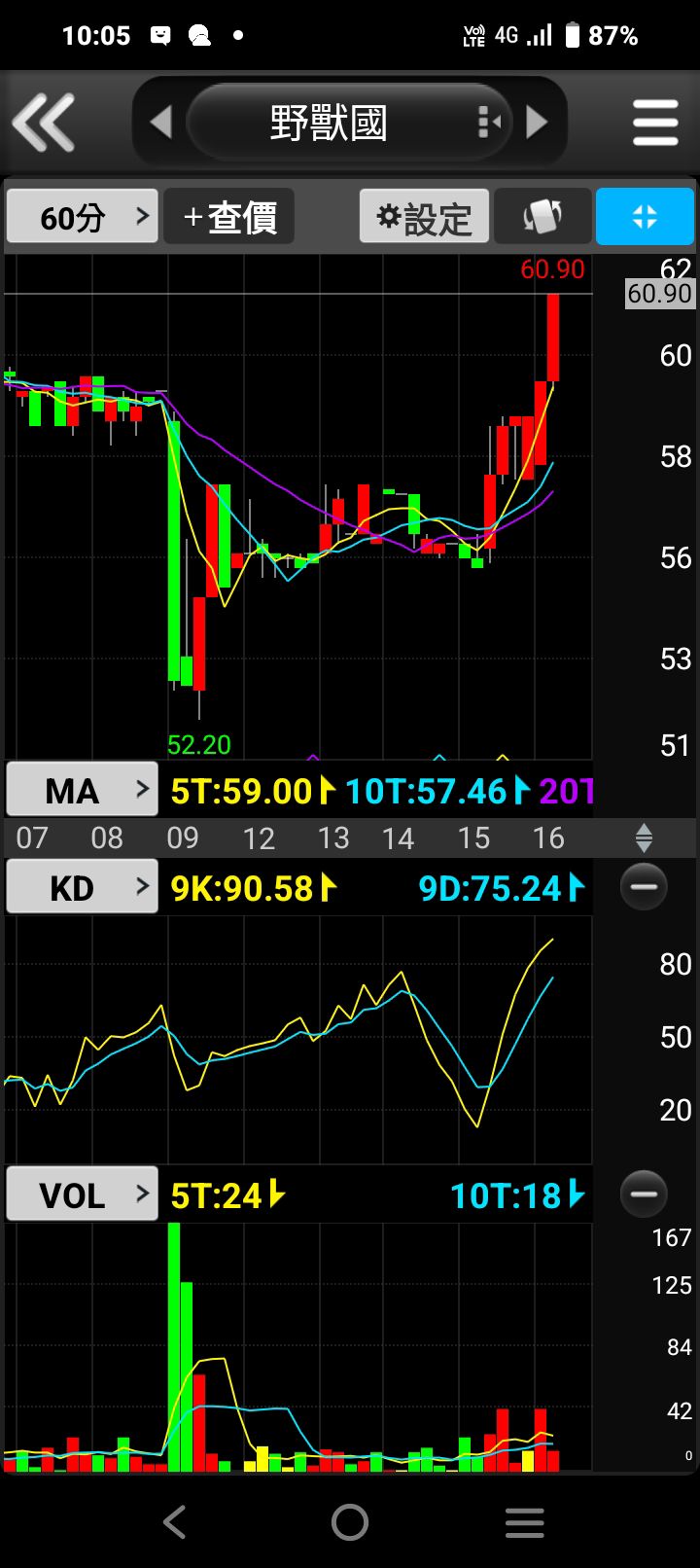Toggle fullscreen chart with blue icon
This screenshot has width=700, height=1568.
(645, 217)
